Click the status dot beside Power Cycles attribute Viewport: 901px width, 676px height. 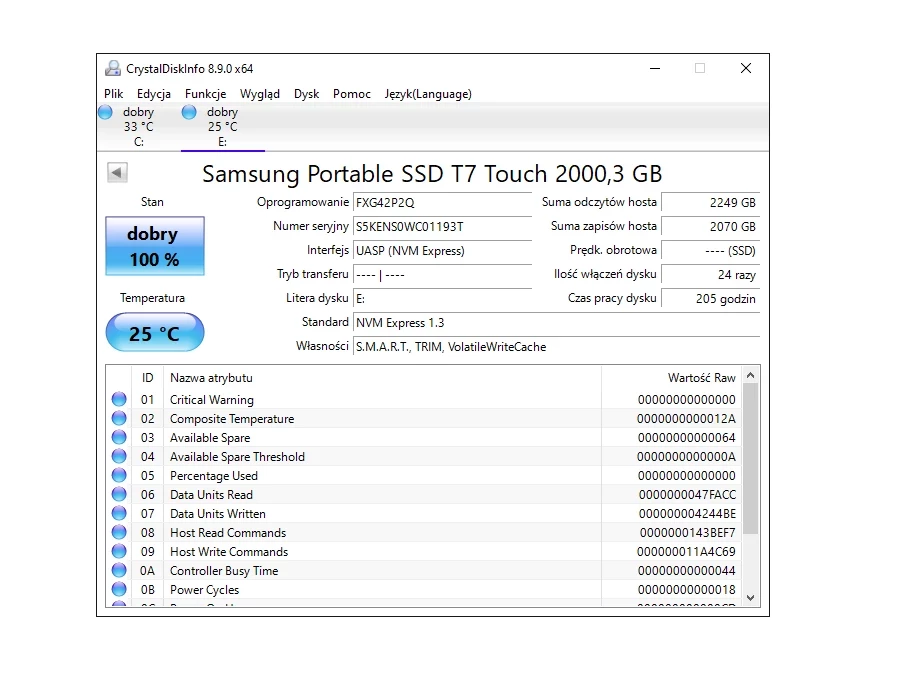(120, 590)
